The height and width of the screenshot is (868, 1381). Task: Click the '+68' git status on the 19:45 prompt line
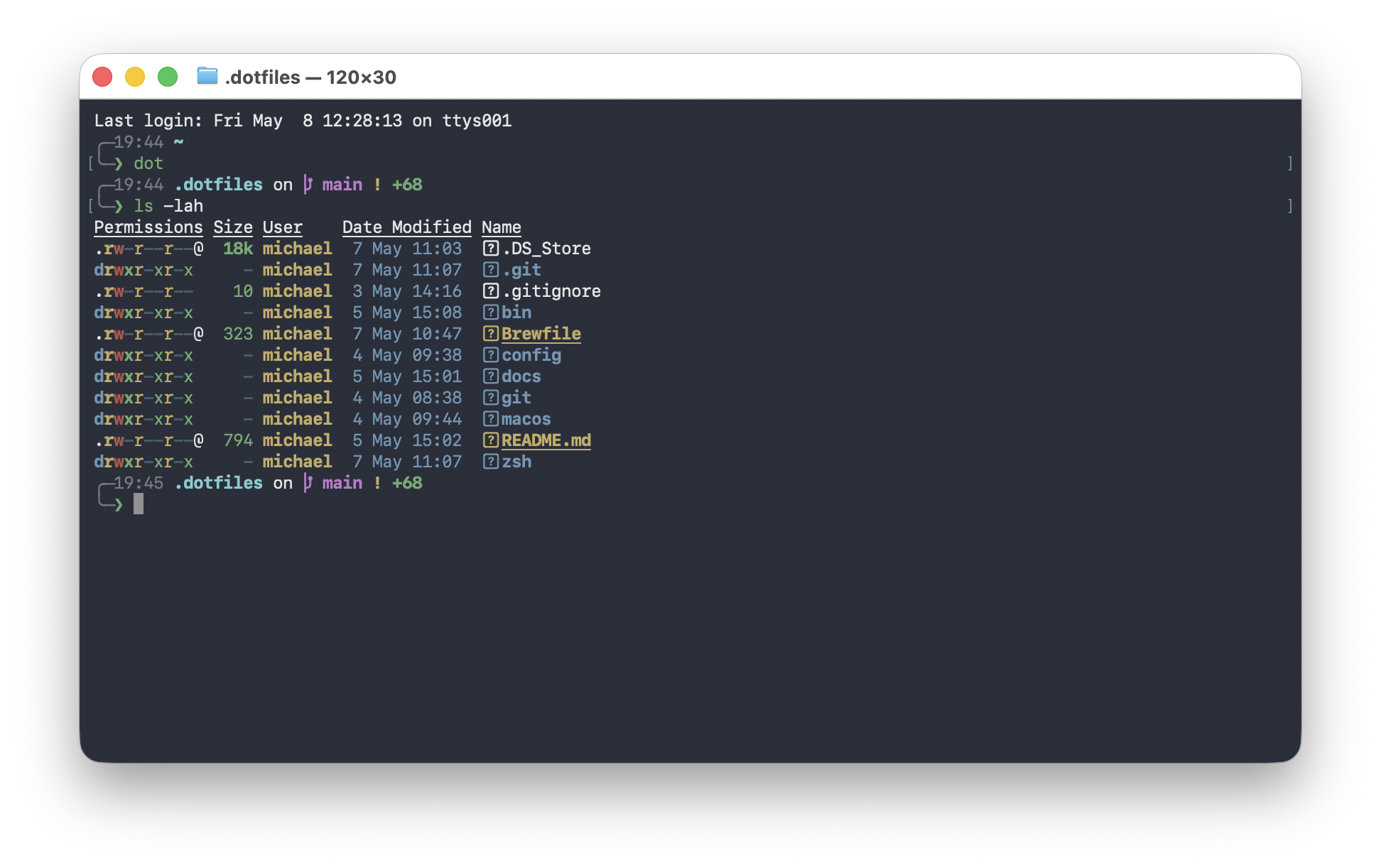(x=407, y=483)
